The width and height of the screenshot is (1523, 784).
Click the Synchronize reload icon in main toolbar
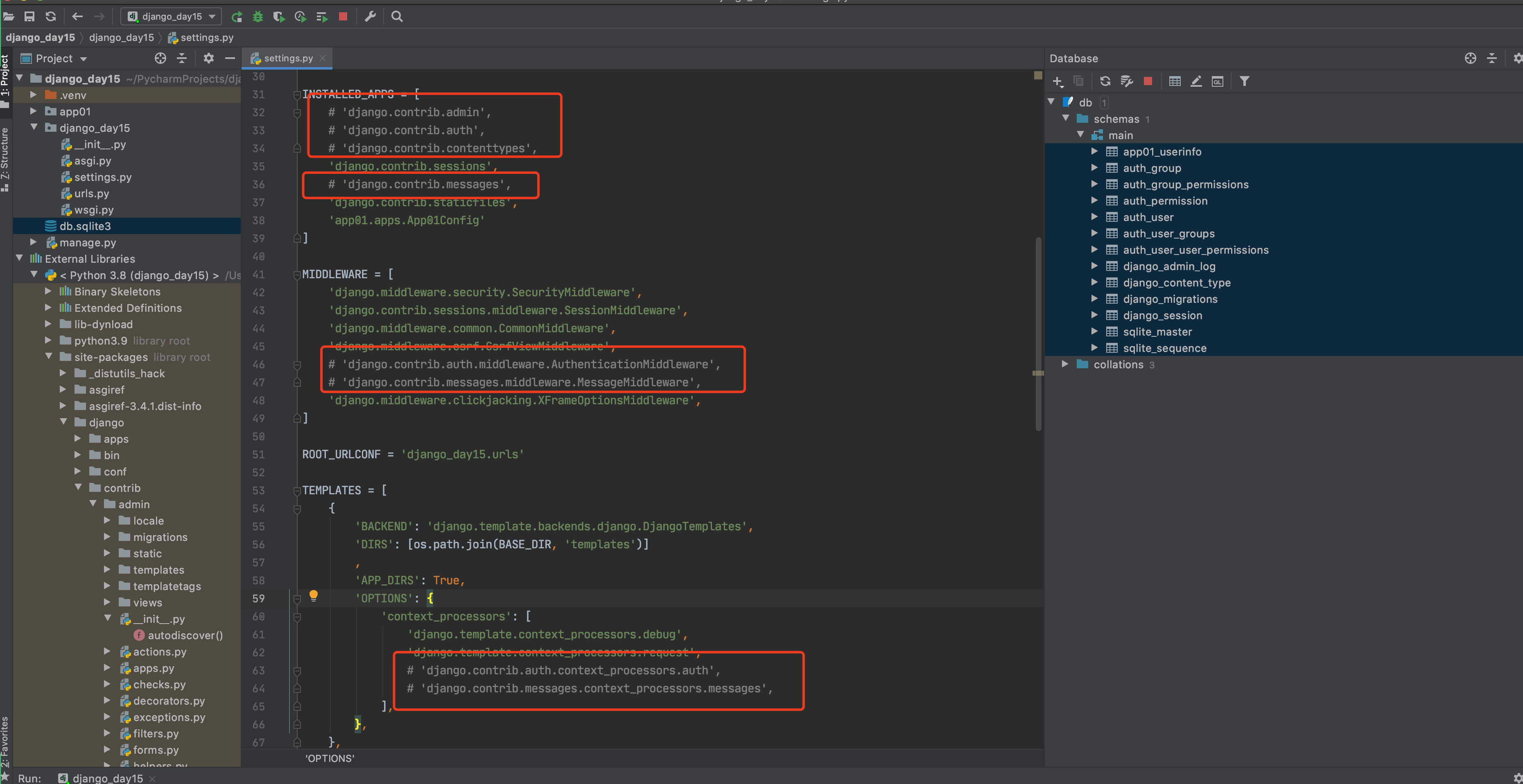(x=51, y=16)
